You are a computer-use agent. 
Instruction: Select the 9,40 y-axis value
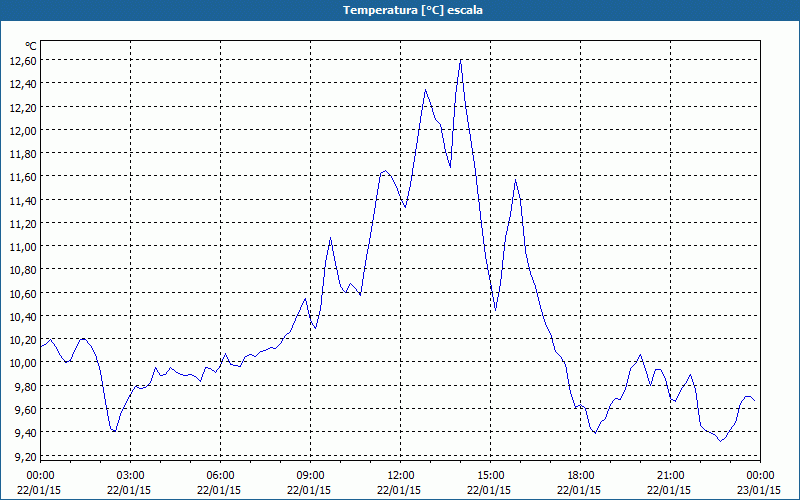point(26,433)
